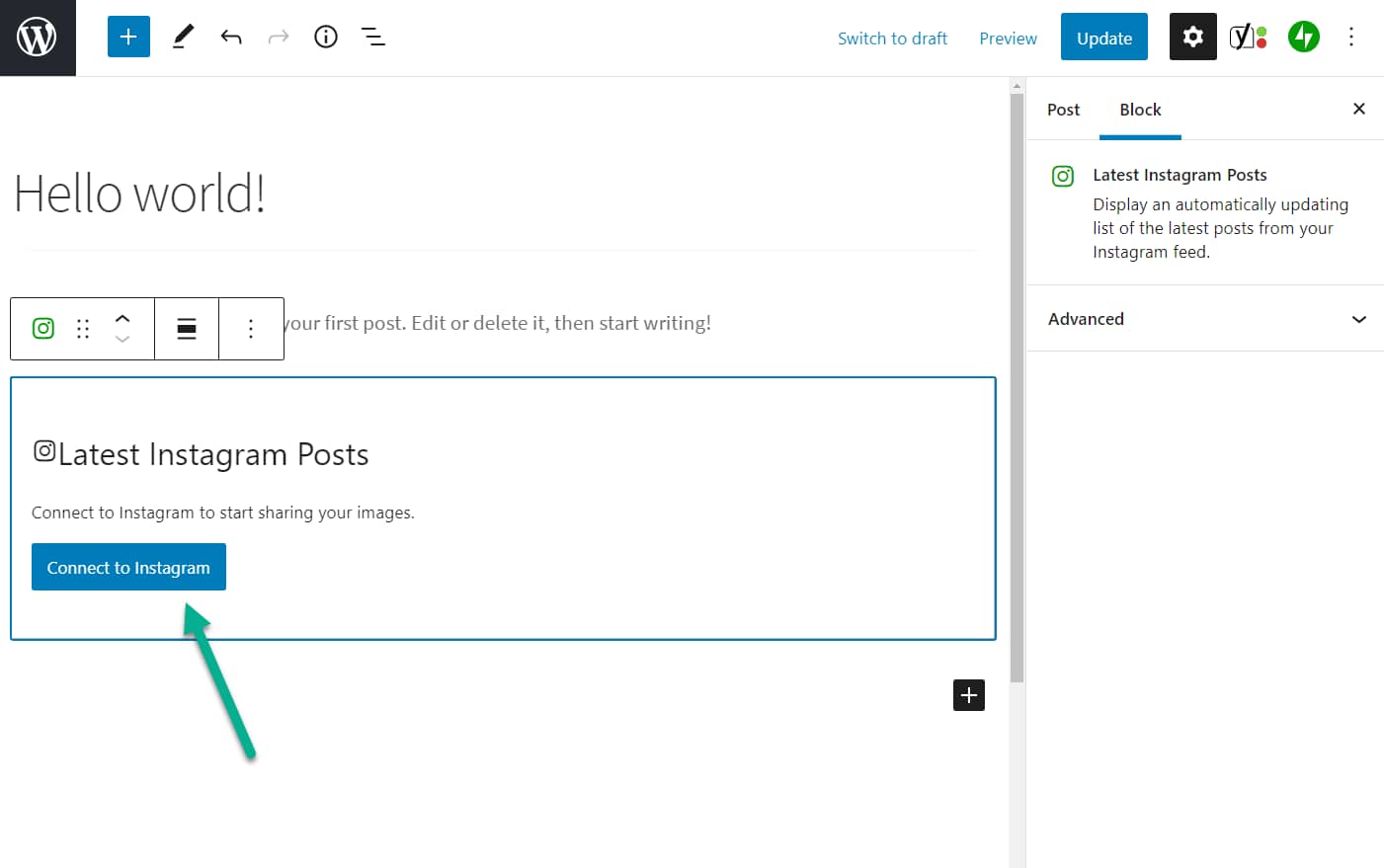Open the block alignment control
Screen dimensions: 1384x868
pyautogui.click(x=187, y=329)
